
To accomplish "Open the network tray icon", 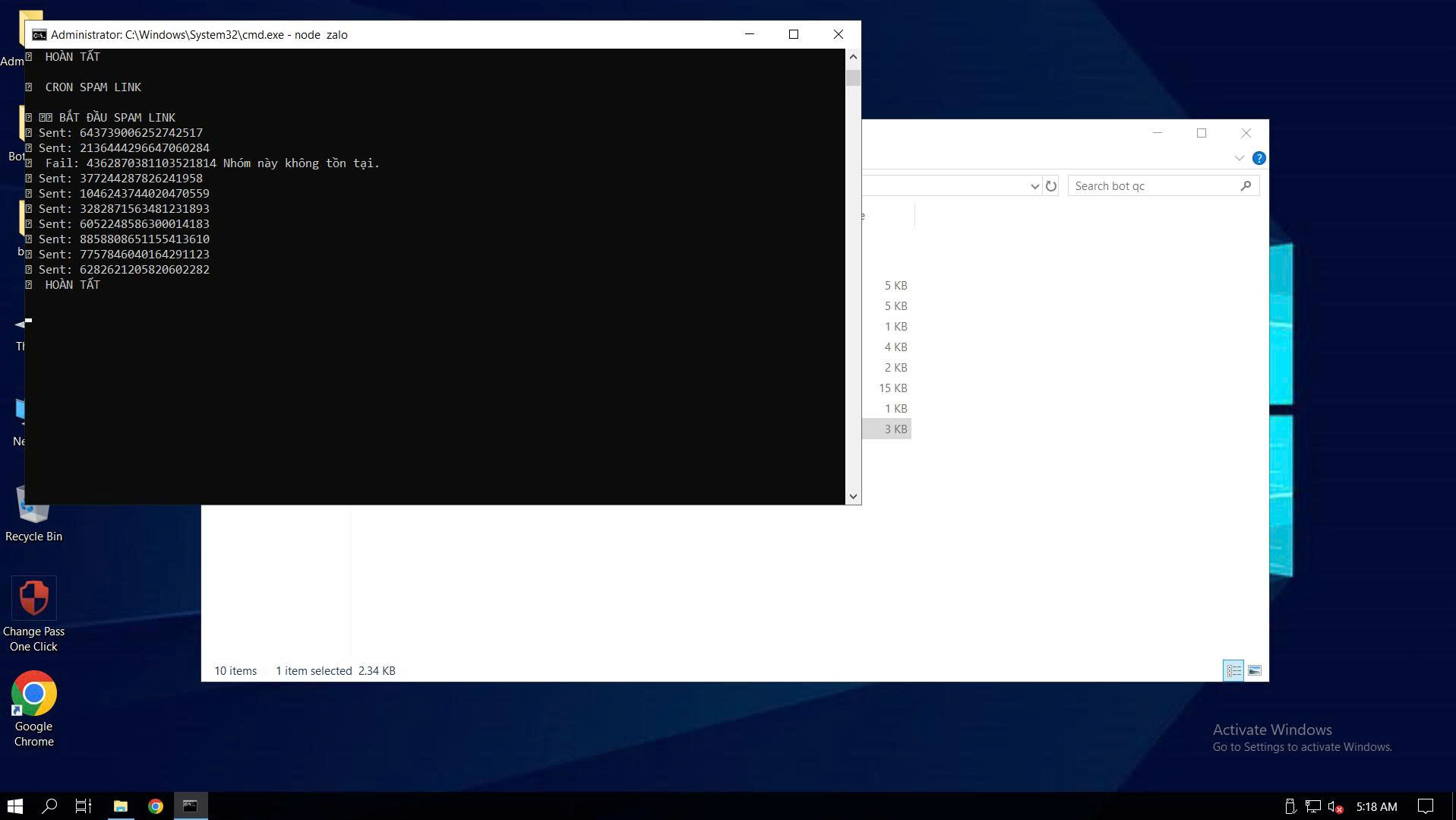I will pos(1312,806).
